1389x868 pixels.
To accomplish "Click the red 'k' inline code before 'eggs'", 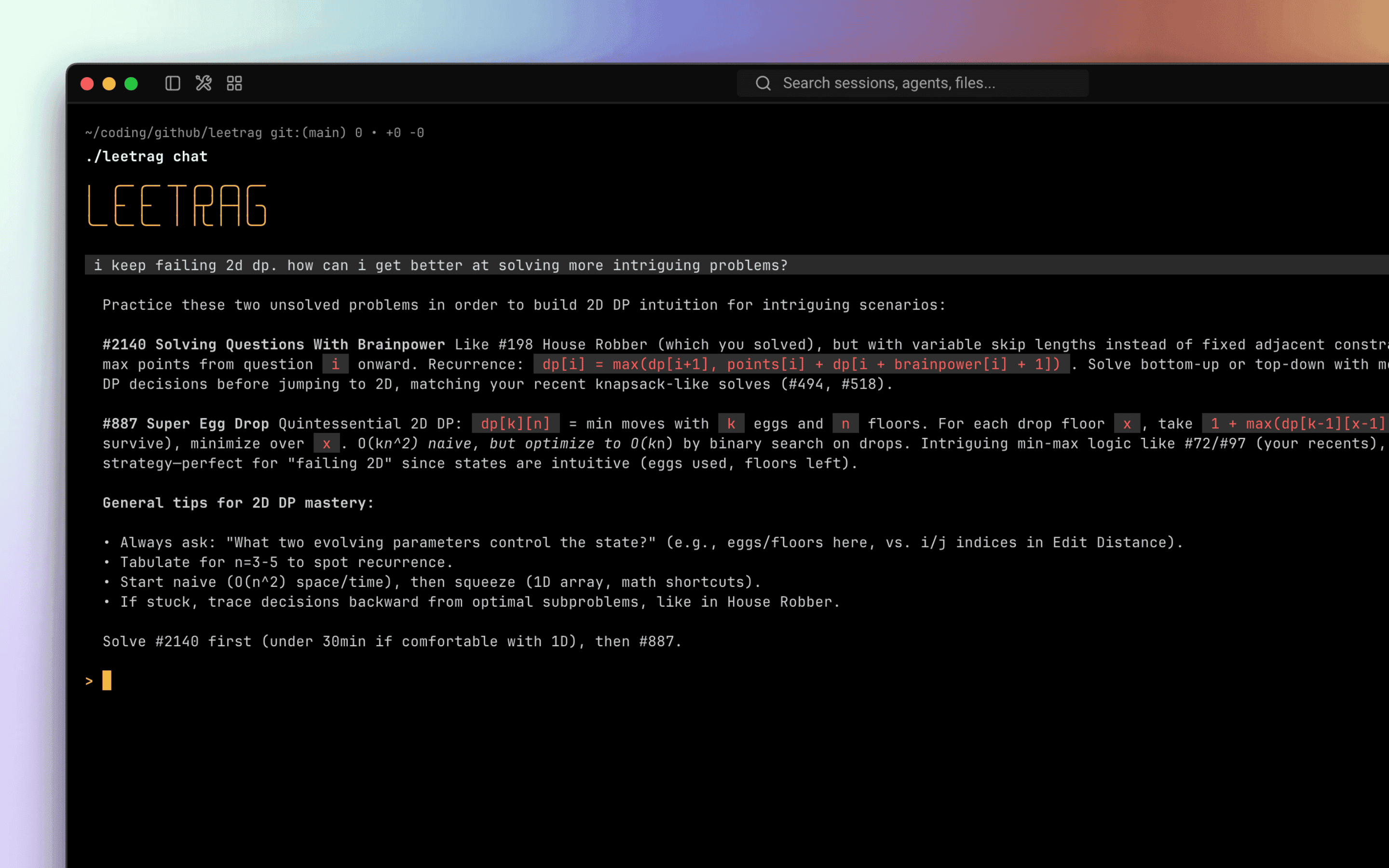I will click(x=731, y=424).
